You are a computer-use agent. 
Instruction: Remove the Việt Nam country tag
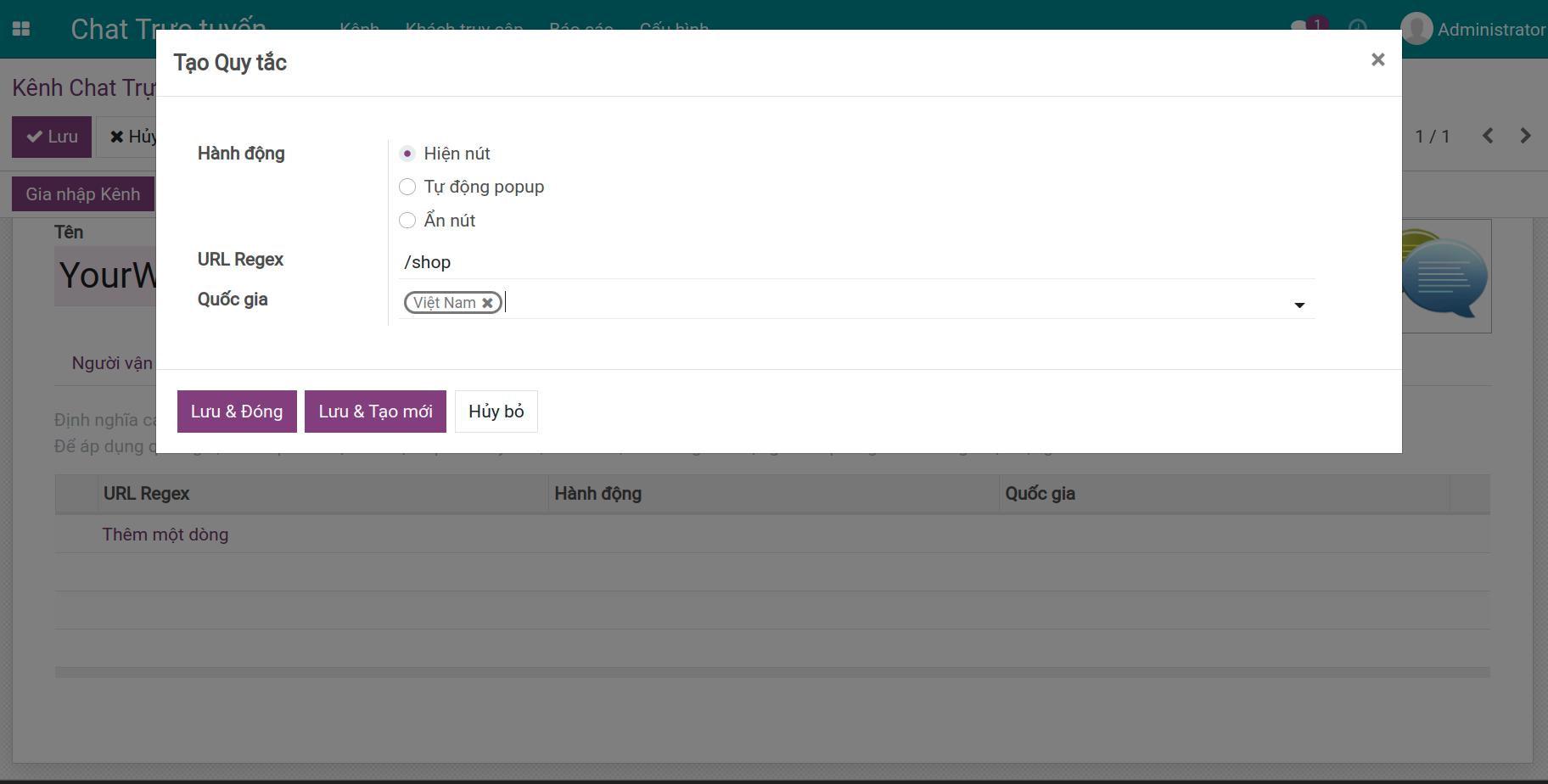pos(487,303)
